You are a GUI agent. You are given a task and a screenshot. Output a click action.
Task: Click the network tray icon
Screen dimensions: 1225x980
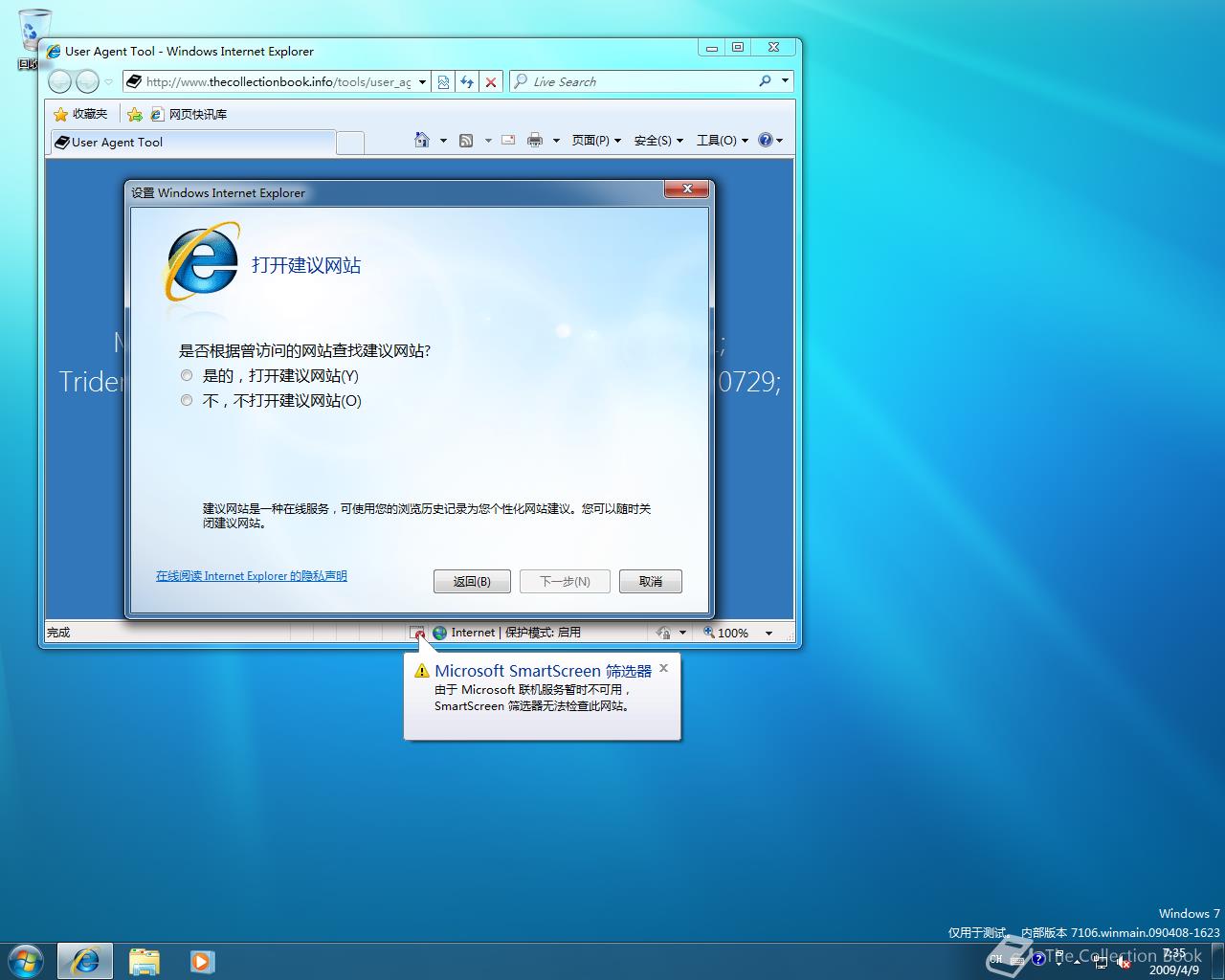coord(1099,961)
